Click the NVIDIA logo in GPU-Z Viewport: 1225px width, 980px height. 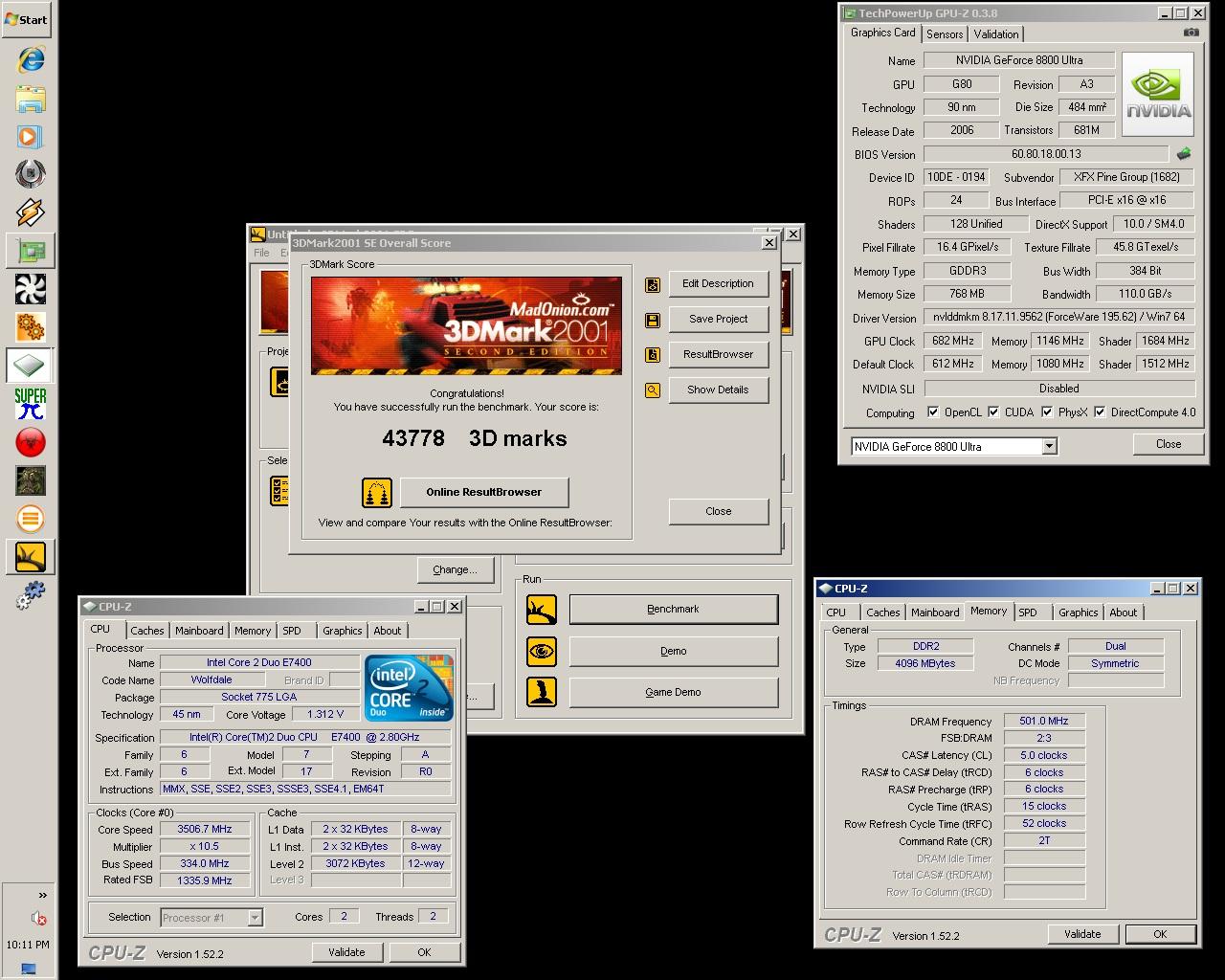1158,95
